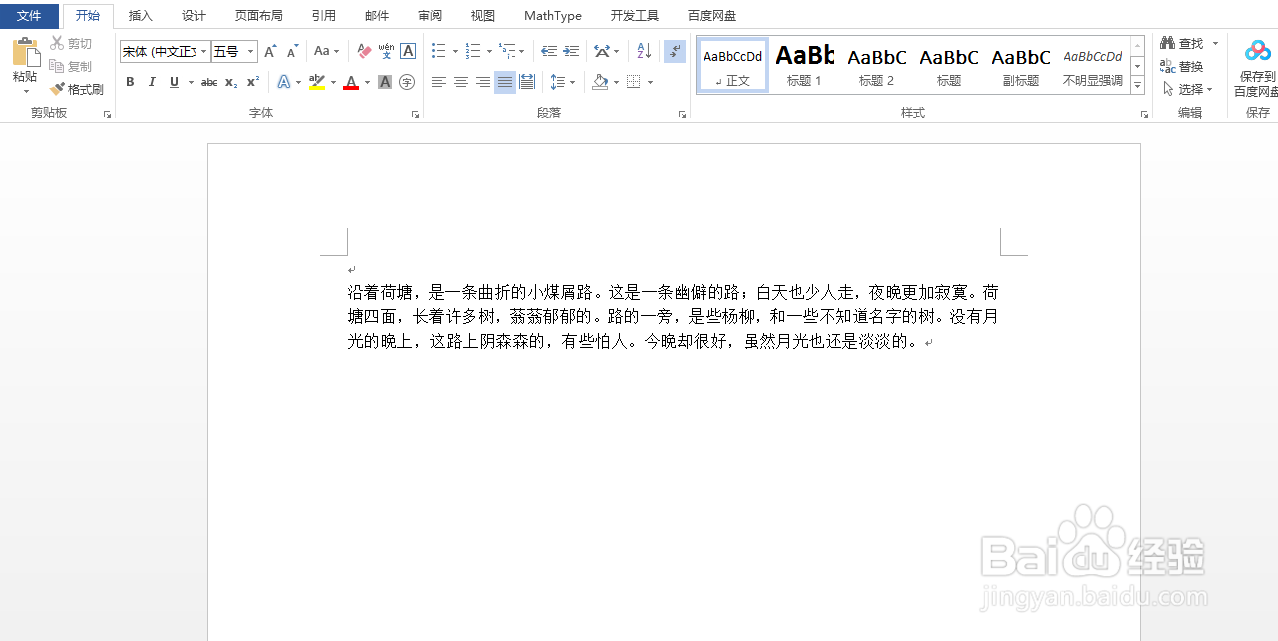The width and height of the screenshot is (1278, 641).
Task: Apply subscript formatting
Action: point(231,82)
